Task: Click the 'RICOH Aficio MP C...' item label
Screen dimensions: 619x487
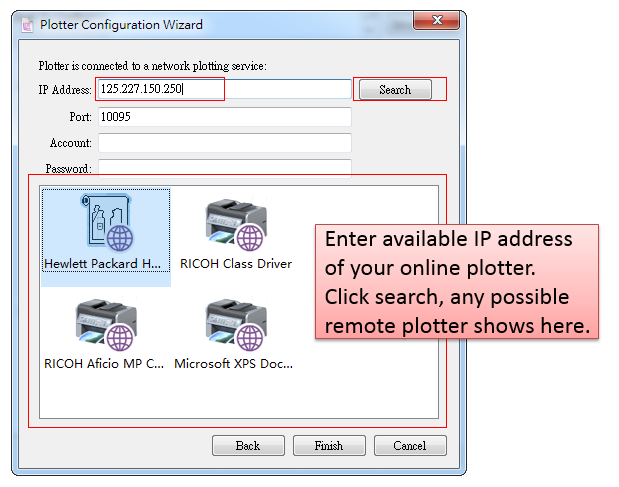Action: pos(104,364)
